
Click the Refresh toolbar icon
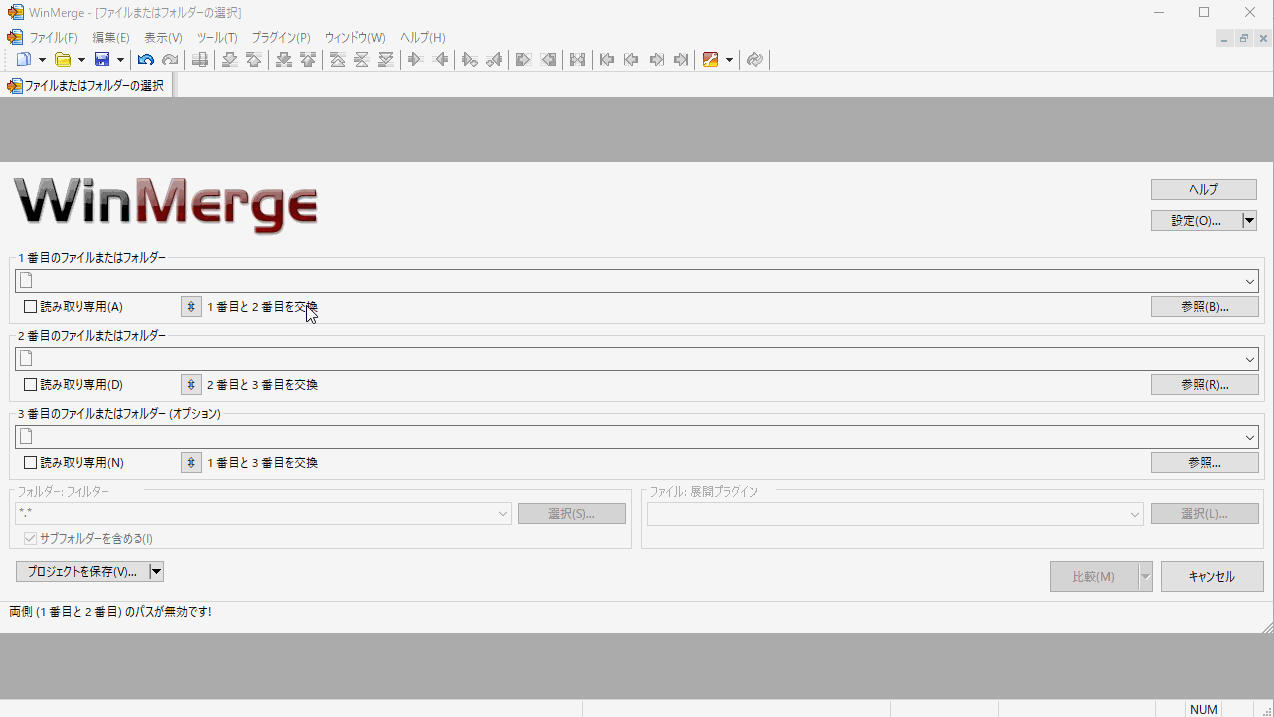click(x=755, y=60)
